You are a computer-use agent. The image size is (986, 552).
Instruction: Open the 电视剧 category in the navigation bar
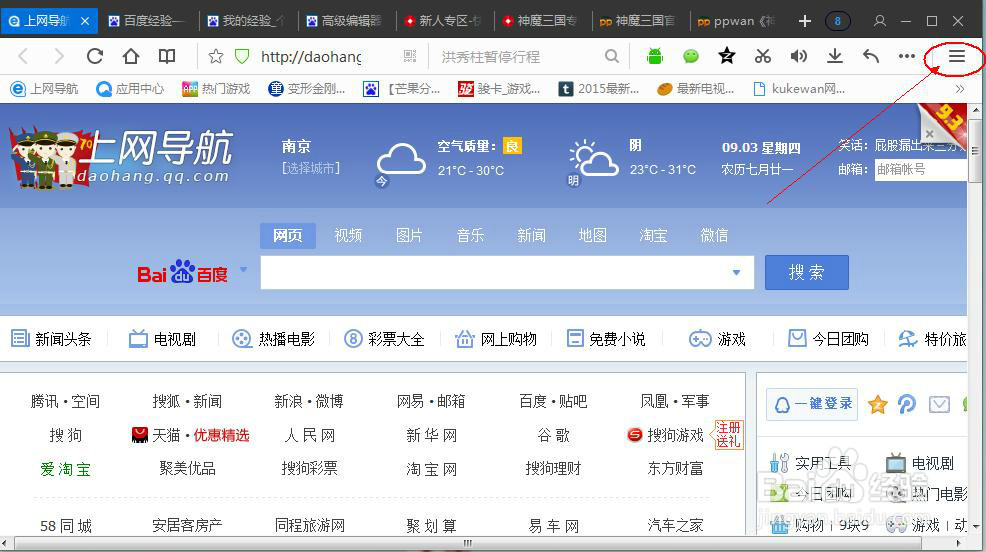coord(162,339)
